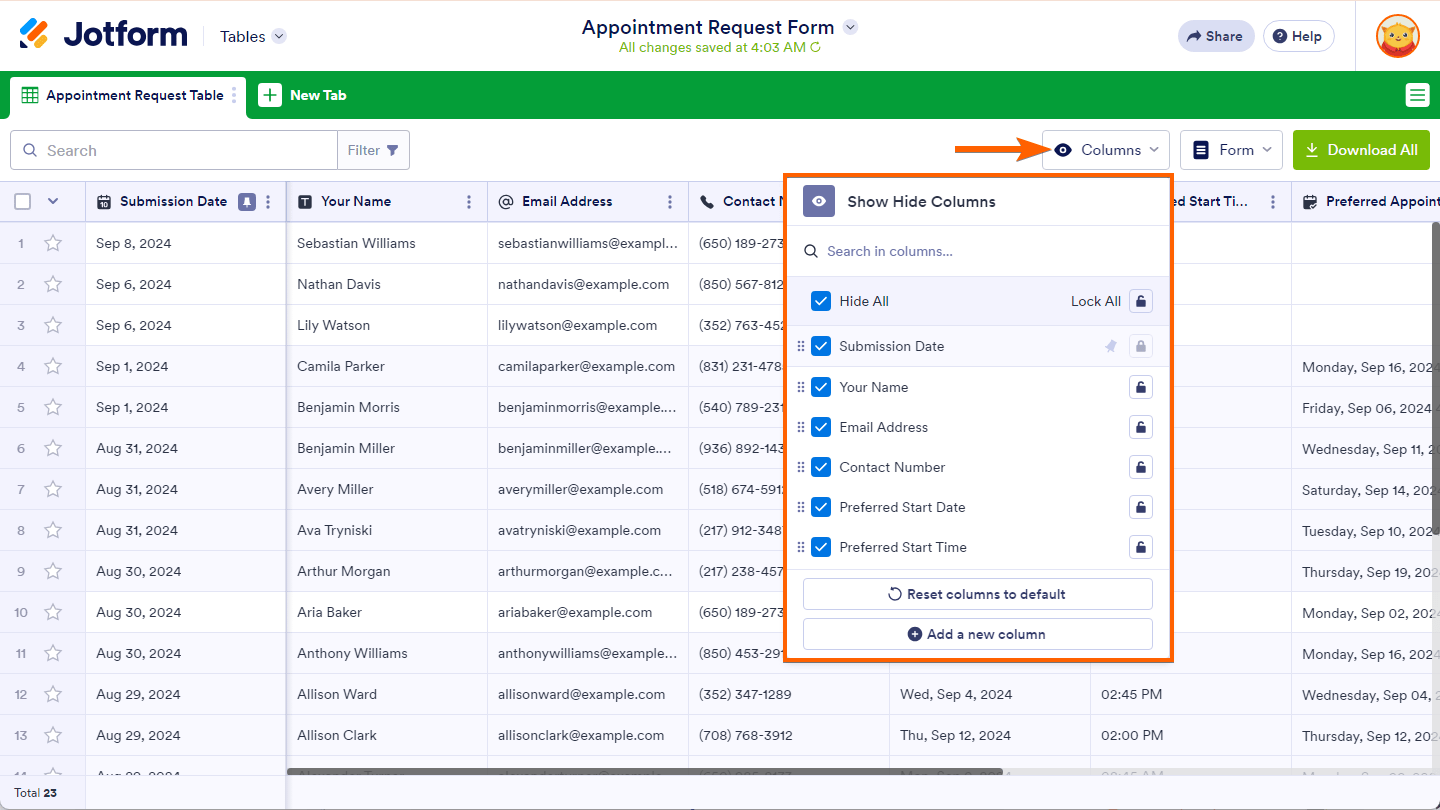Screen dimensions: 1440x810
Task: Select the Benjamin Morris name cell
Action: [x=387, y=407]
